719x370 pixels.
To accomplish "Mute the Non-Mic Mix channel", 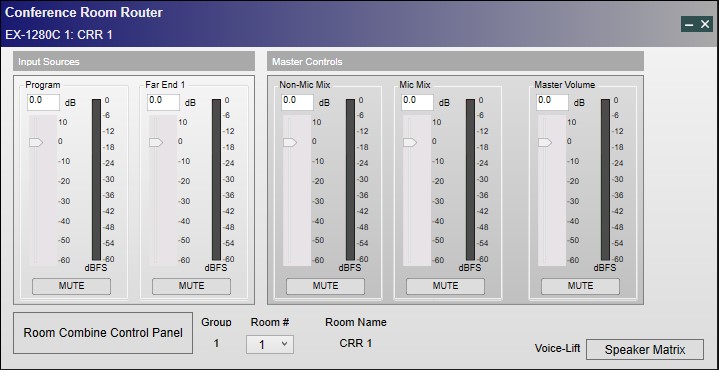I will tap(325, 286).
